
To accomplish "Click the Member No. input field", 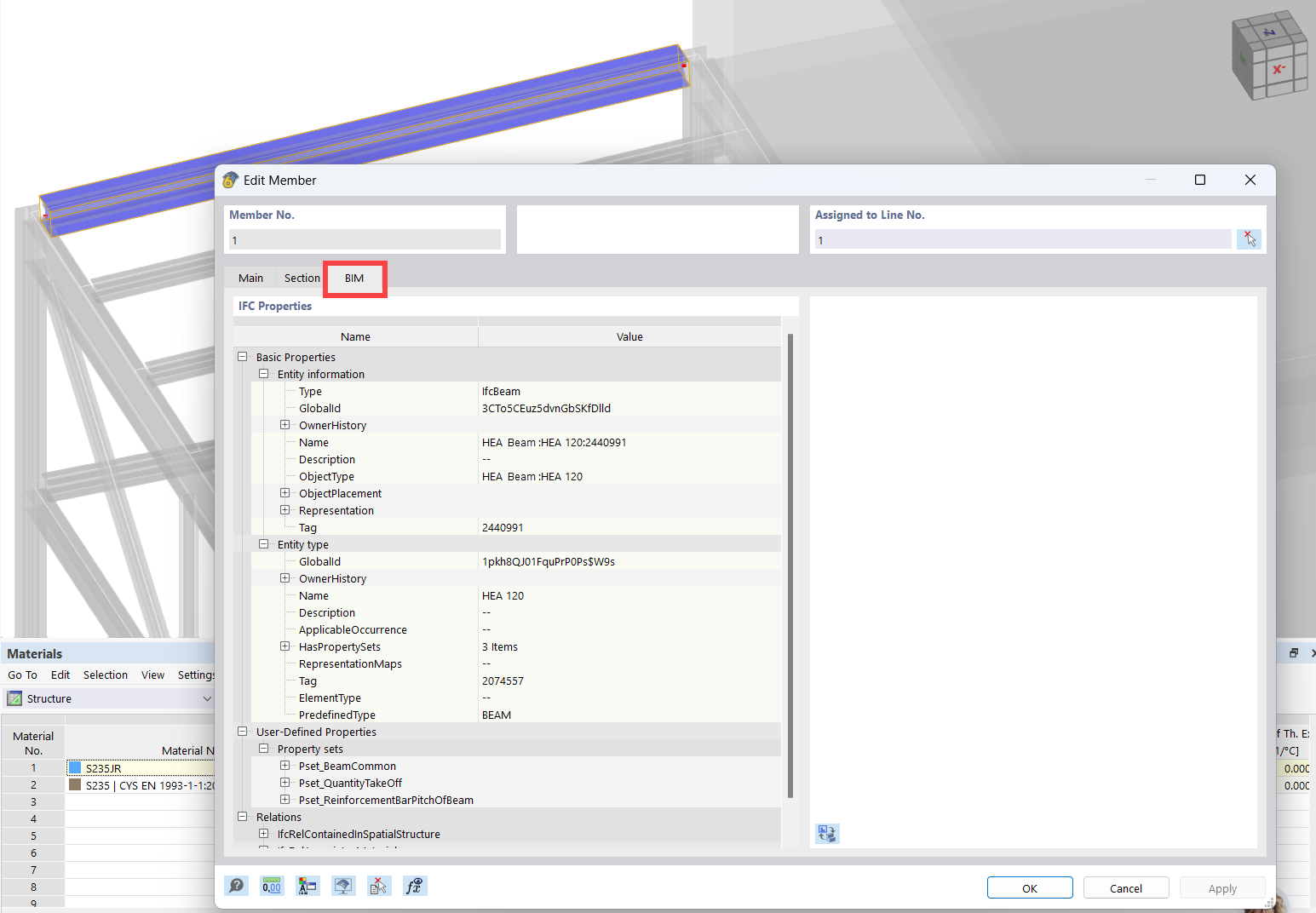I will [x=364, y=239].
